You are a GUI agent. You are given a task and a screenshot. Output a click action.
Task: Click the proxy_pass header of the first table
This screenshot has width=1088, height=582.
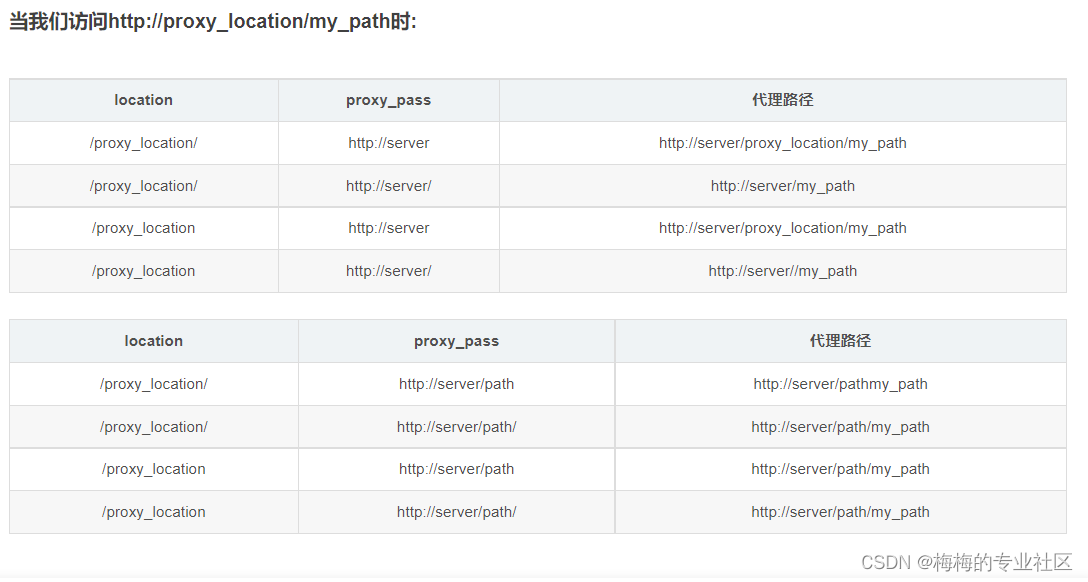388,100
